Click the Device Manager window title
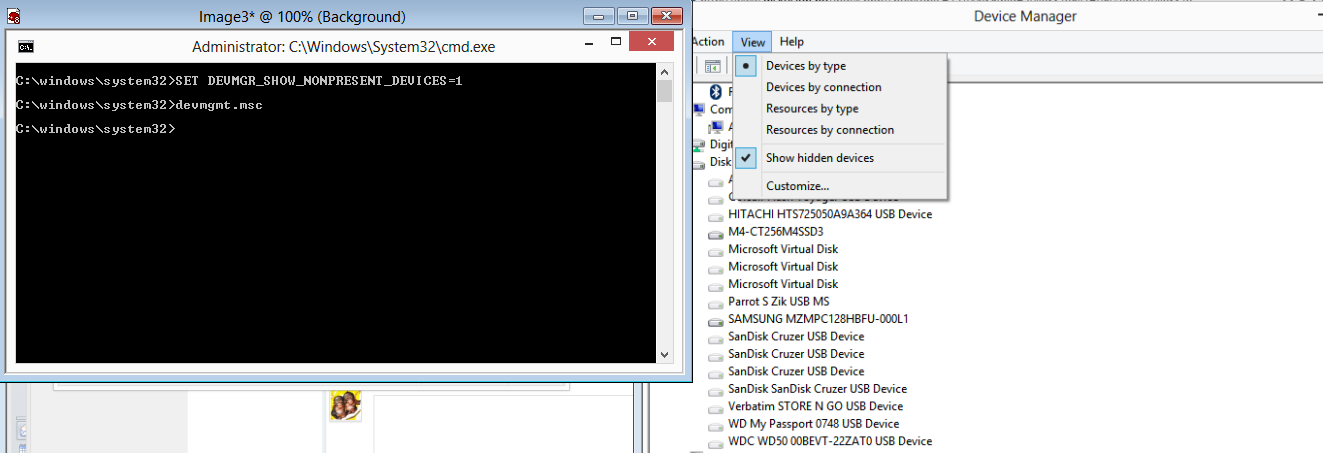 1025,16
